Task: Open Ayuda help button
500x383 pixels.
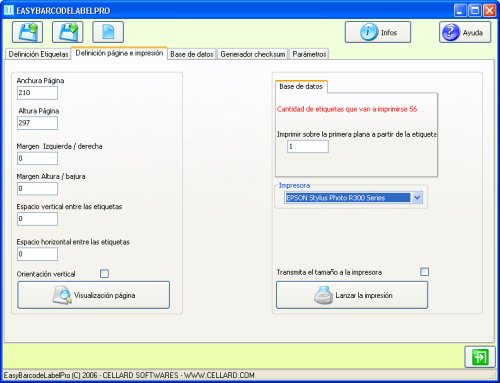Action: (465, 32)
